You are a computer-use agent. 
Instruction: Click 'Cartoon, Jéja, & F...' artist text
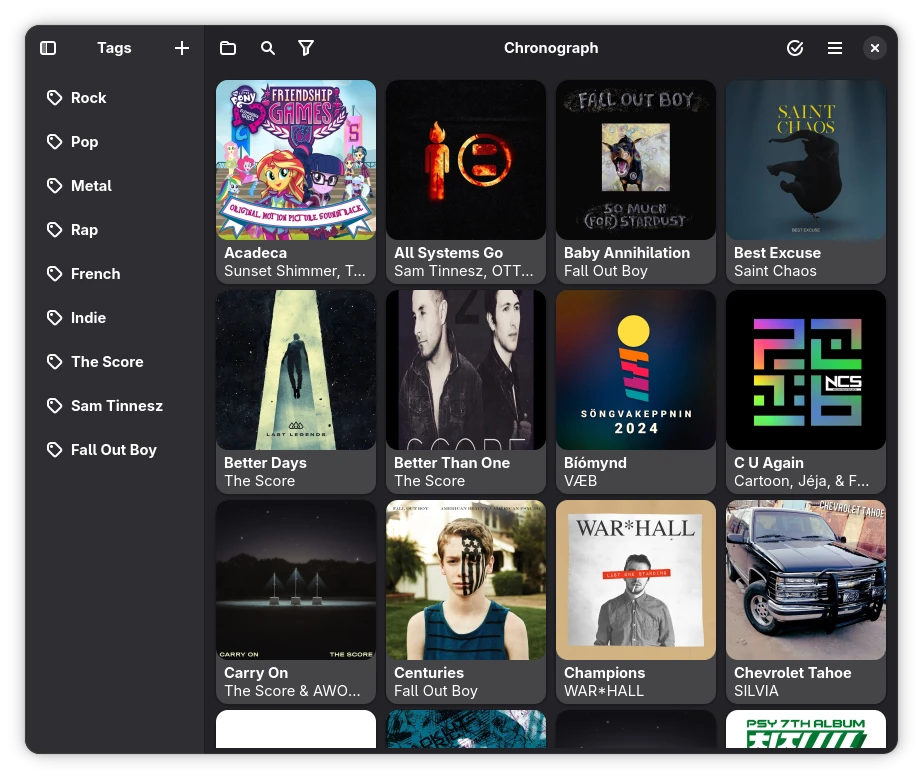click(x=801, y=481)
